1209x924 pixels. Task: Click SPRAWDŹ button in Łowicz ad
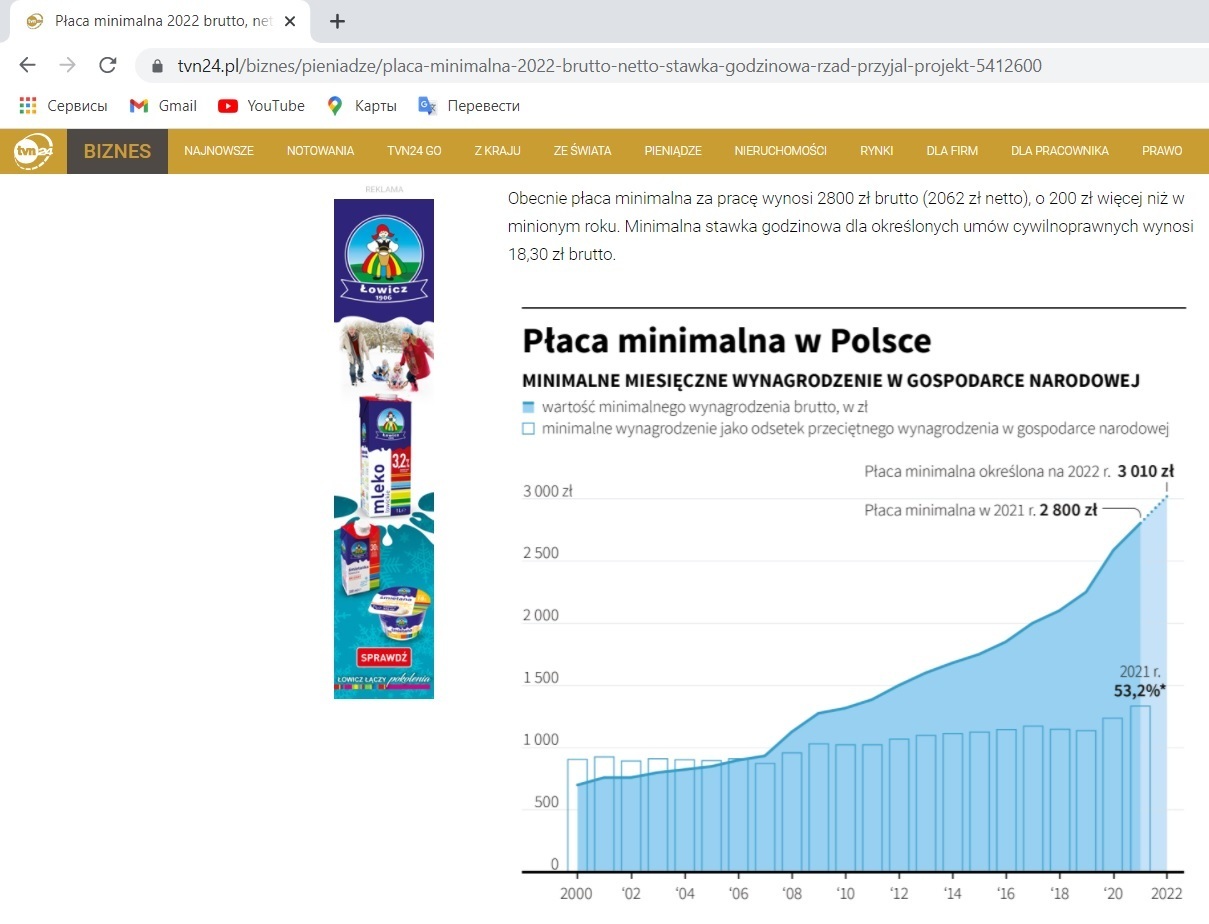[384, 657]
